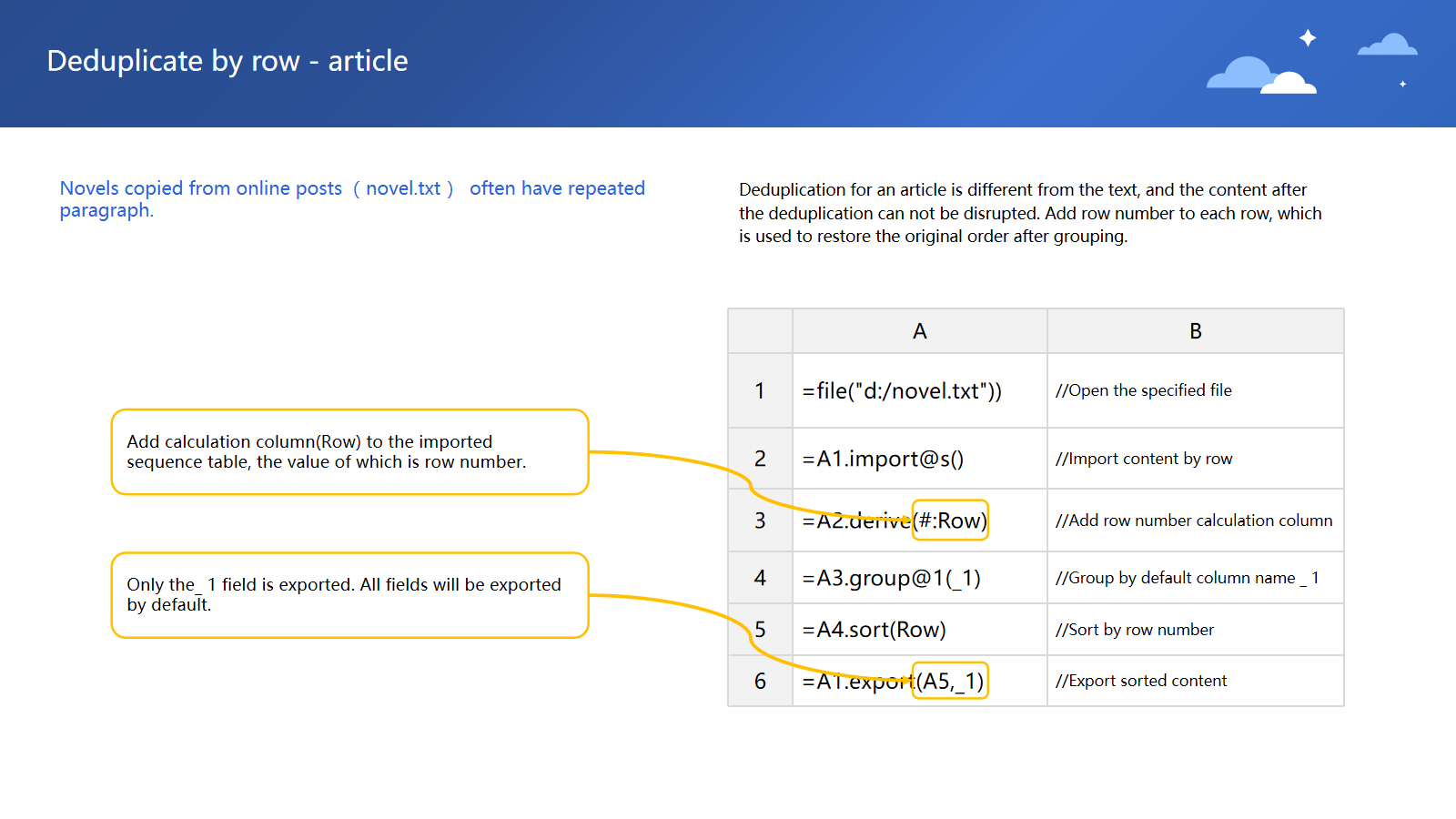
Task: Click the sparkle star icon in header
Action: (x=1308, y=38)
